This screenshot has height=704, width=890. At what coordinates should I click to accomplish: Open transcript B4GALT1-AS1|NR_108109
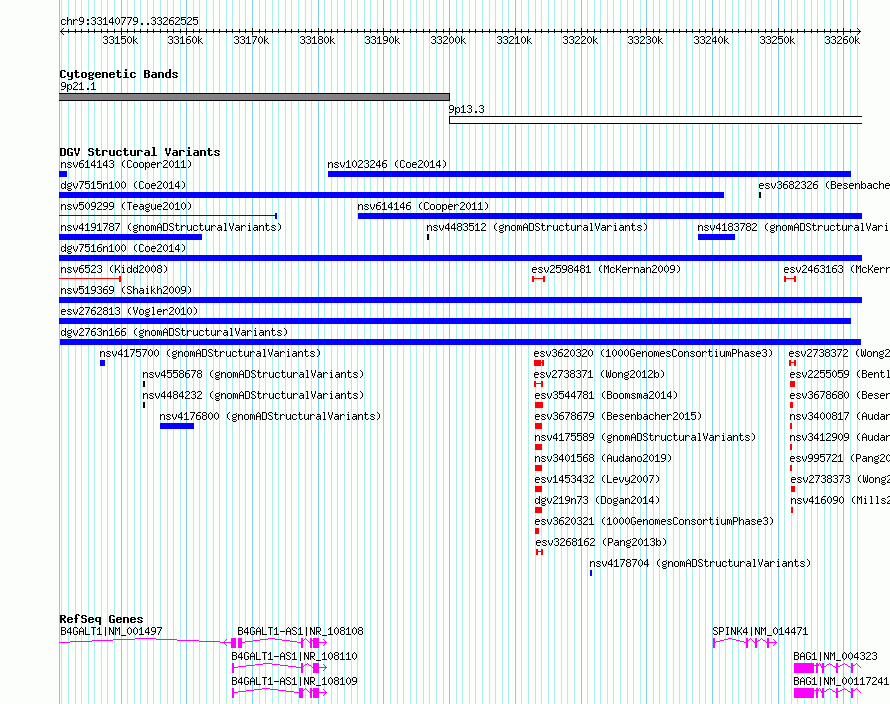pyautogui.click(x=294, y=681)
